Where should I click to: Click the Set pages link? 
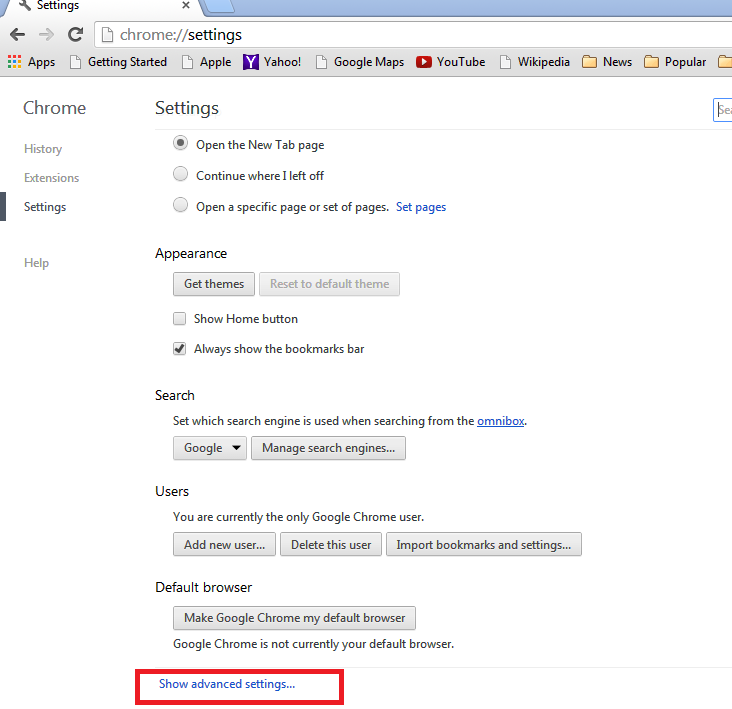point(421,207)
